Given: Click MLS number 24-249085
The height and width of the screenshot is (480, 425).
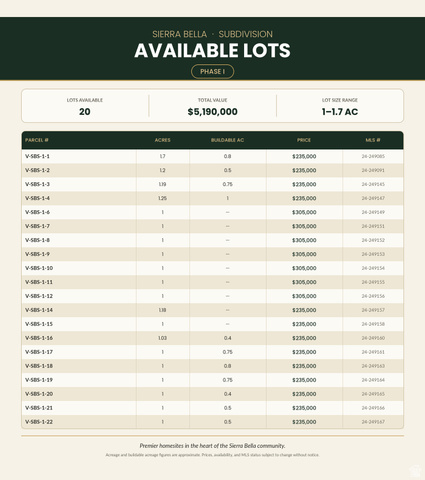Looking at the screenshot, I should (373, 156).
